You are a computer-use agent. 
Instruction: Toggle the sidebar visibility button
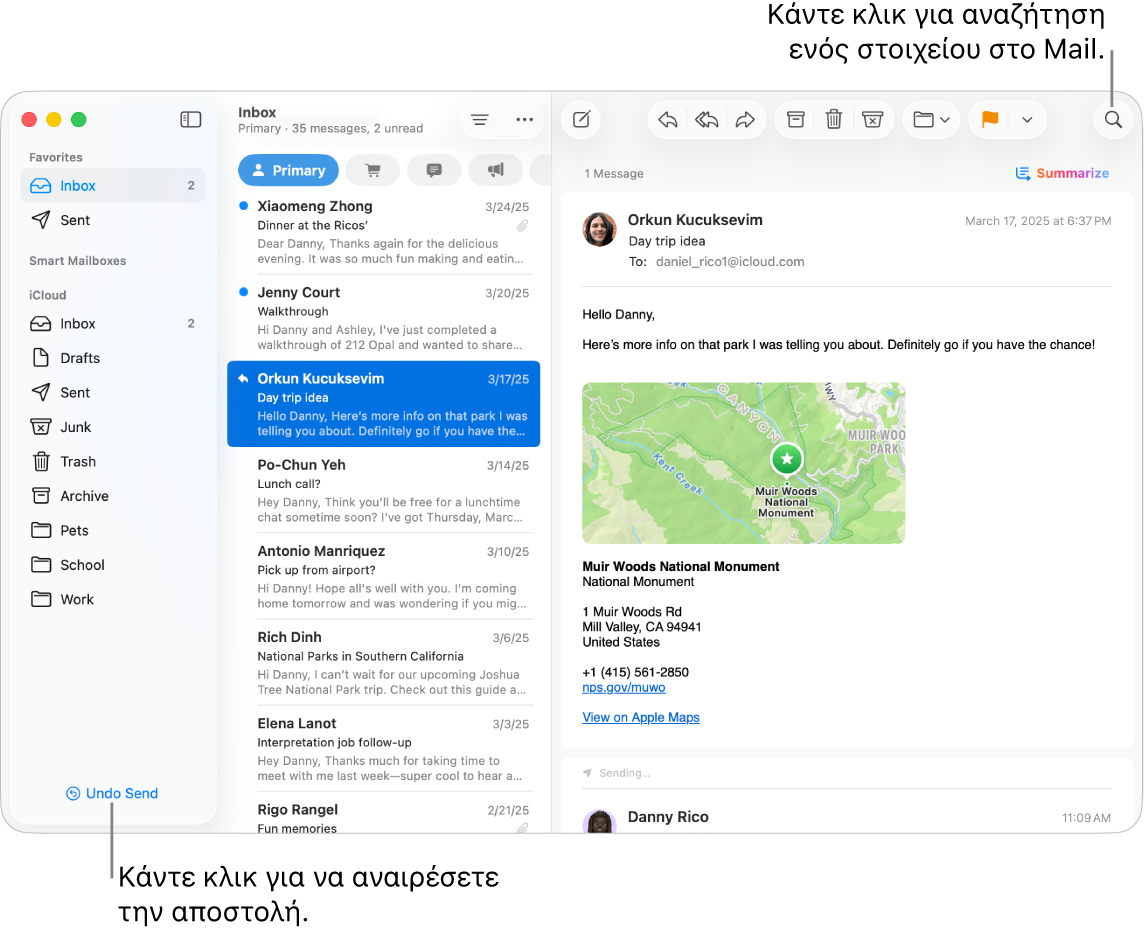190,120
